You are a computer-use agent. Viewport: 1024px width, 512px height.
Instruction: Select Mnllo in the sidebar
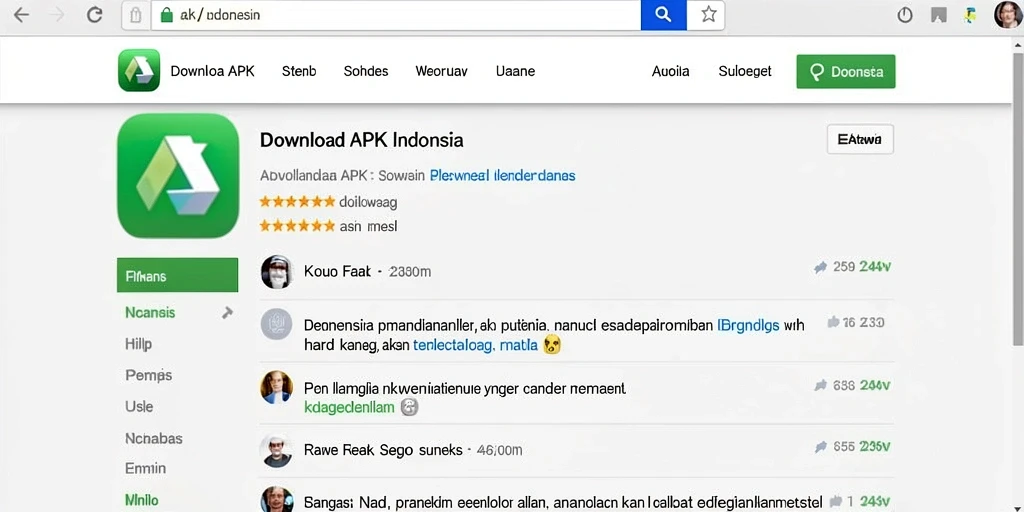(142, 500)
